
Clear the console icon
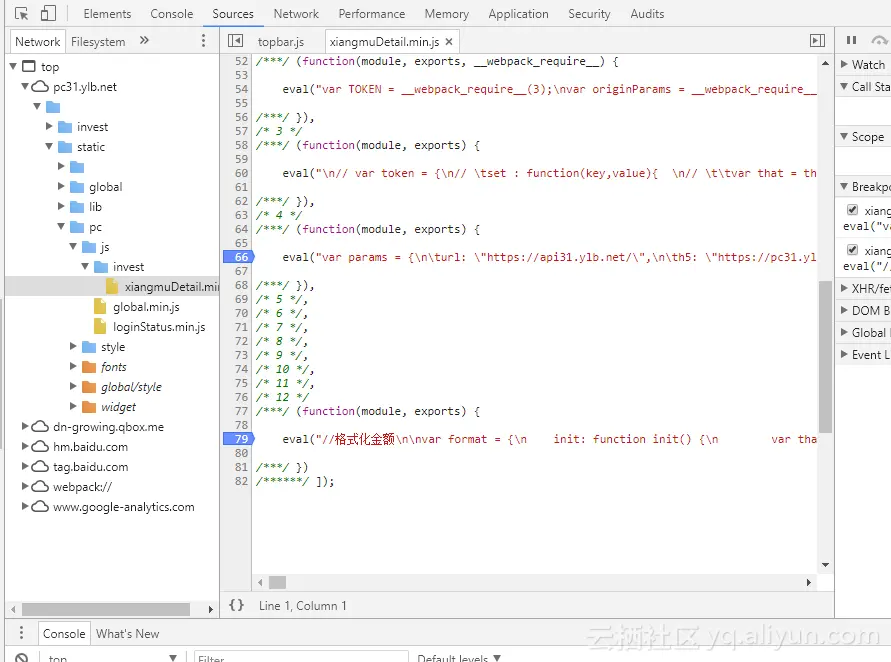point(22,657)
